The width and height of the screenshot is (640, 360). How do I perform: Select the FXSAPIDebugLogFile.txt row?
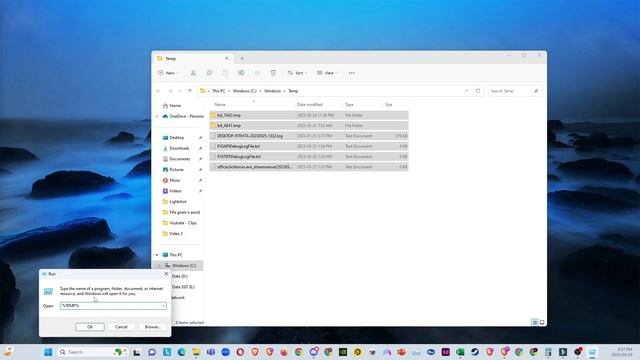pyautogui.click(x=309, y=146)
